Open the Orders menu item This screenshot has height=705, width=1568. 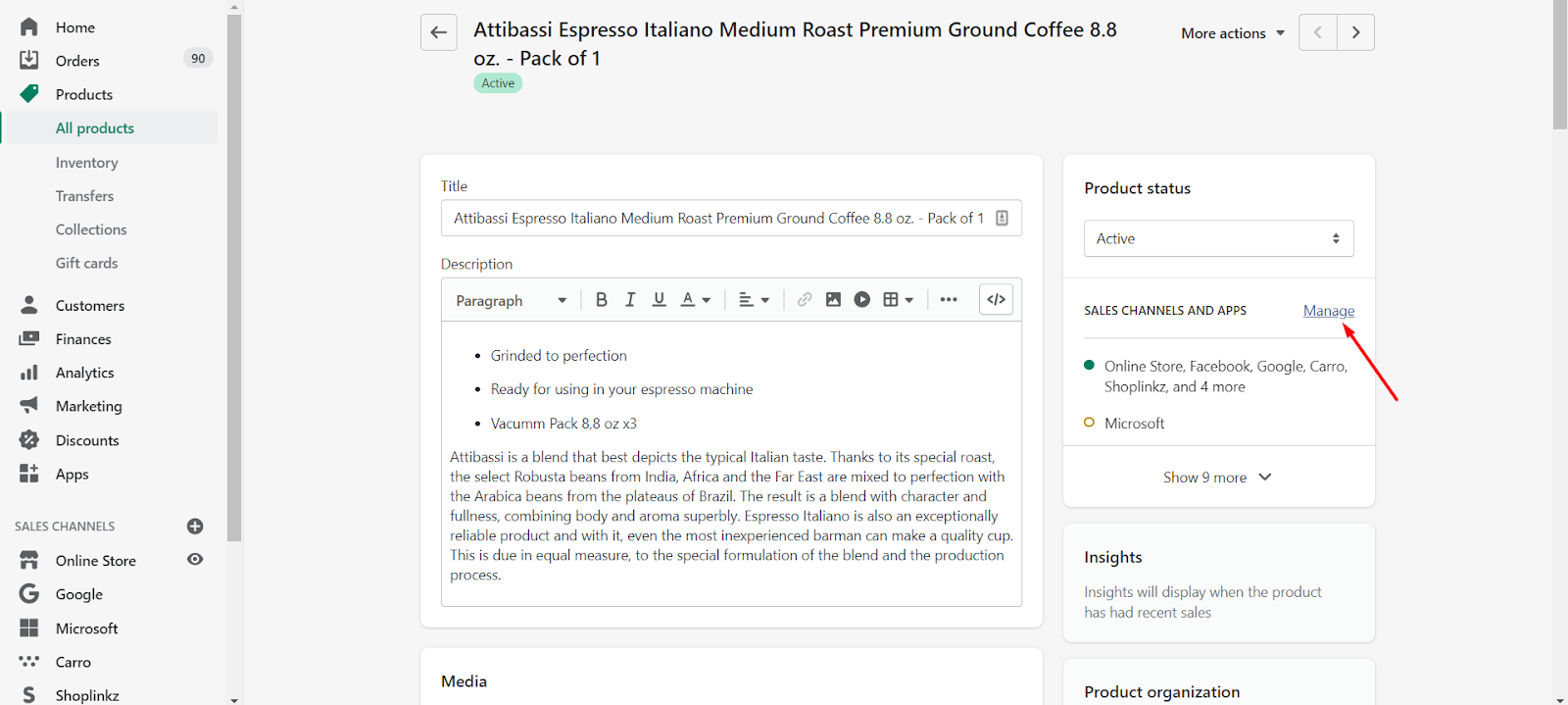[77, 61]
